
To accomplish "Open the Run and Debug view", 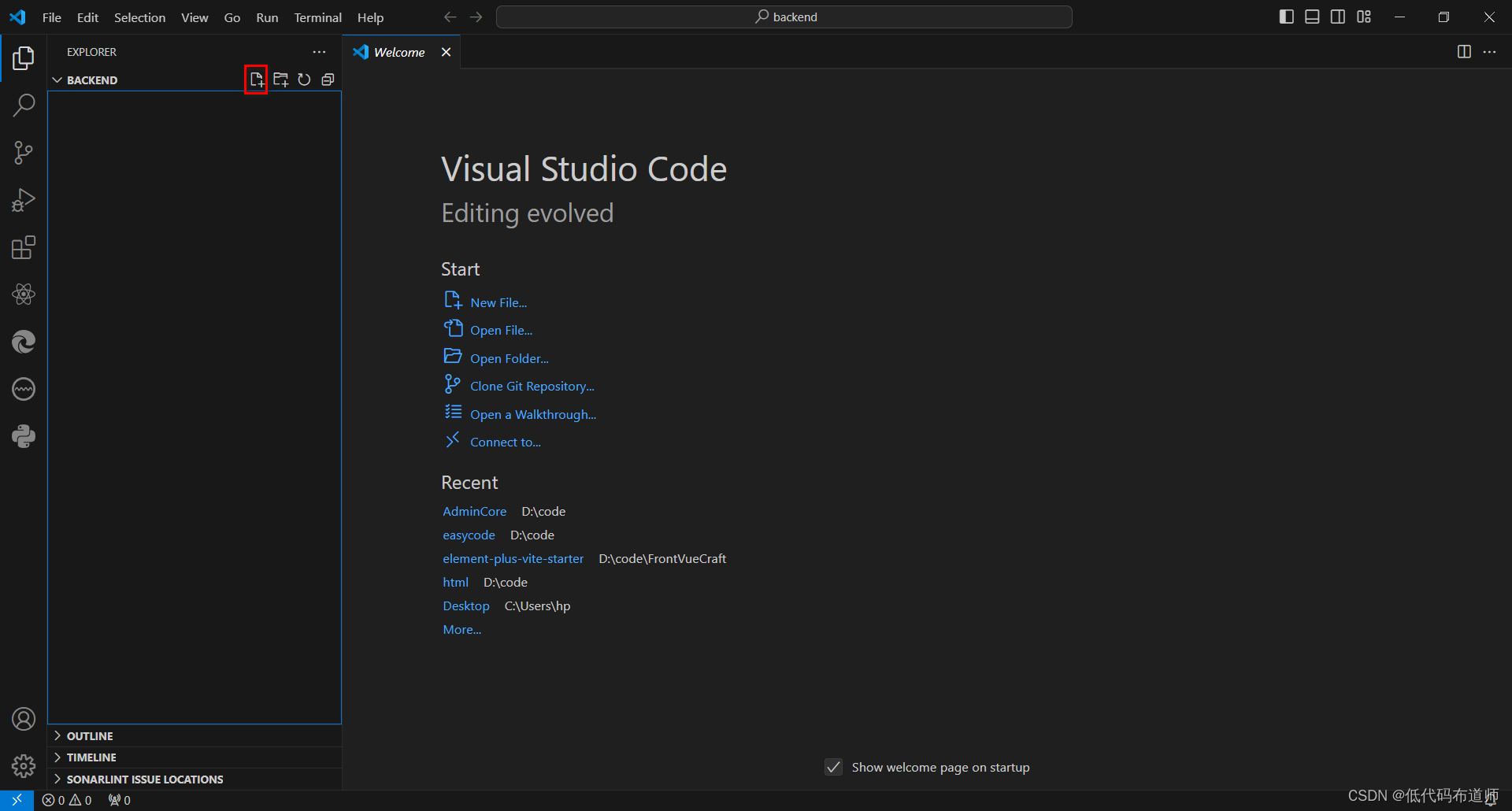I will 24,200.
